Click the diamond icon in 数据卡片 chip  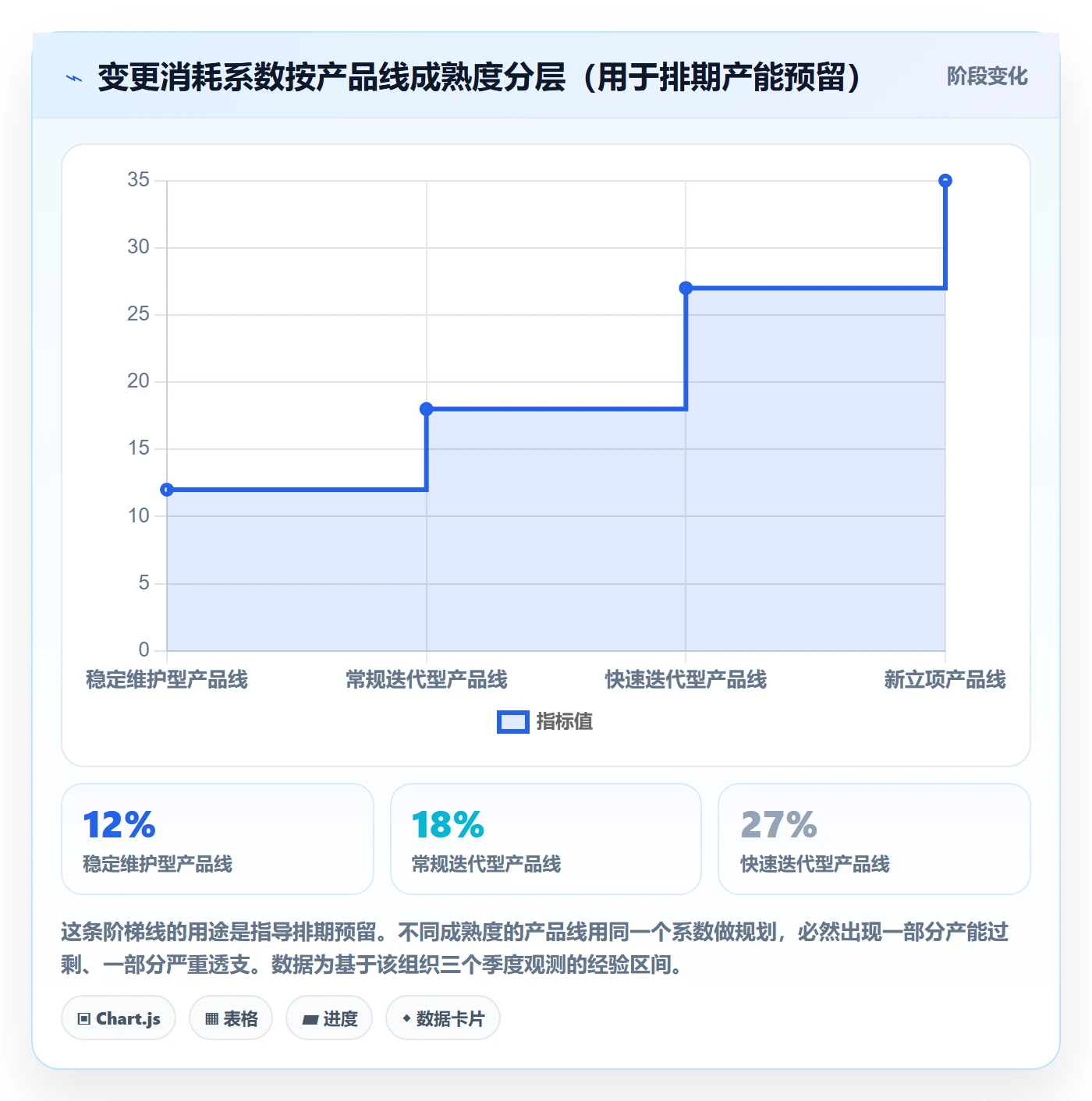tap(406, 1018)
